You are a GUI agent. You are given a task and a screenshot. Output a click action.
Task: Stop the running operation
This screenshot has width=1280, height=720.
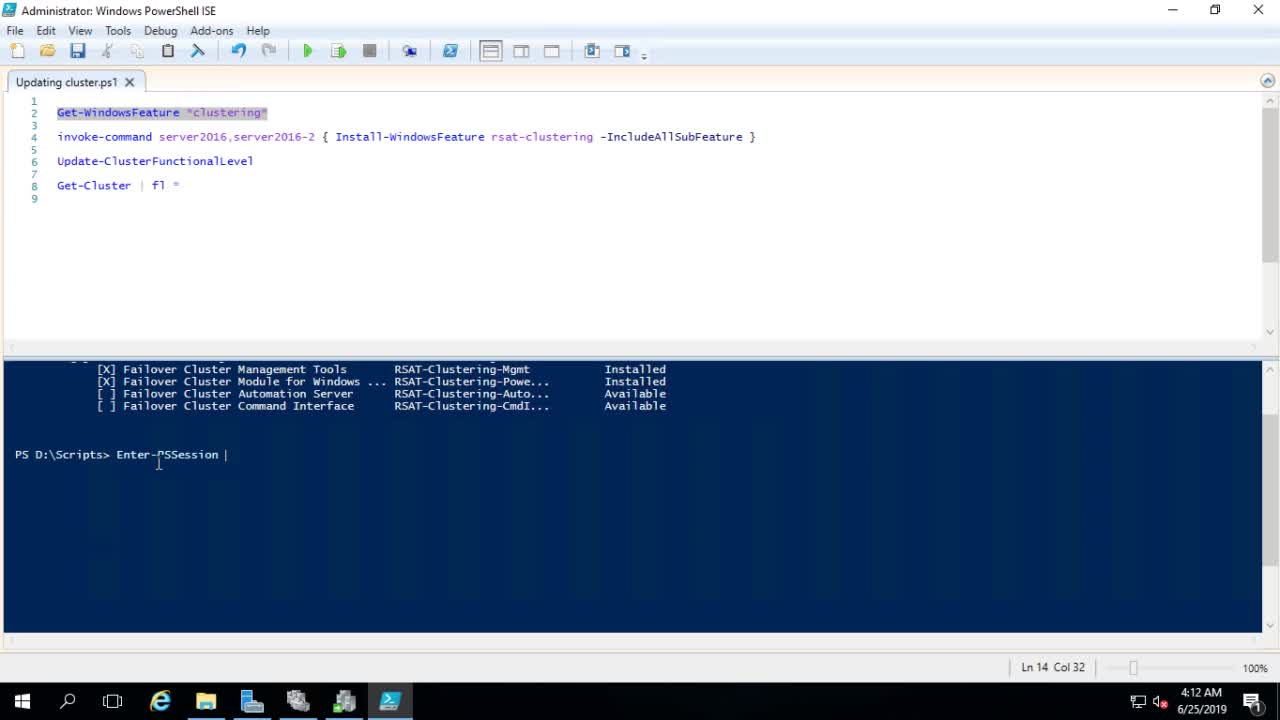pos(369,51)
